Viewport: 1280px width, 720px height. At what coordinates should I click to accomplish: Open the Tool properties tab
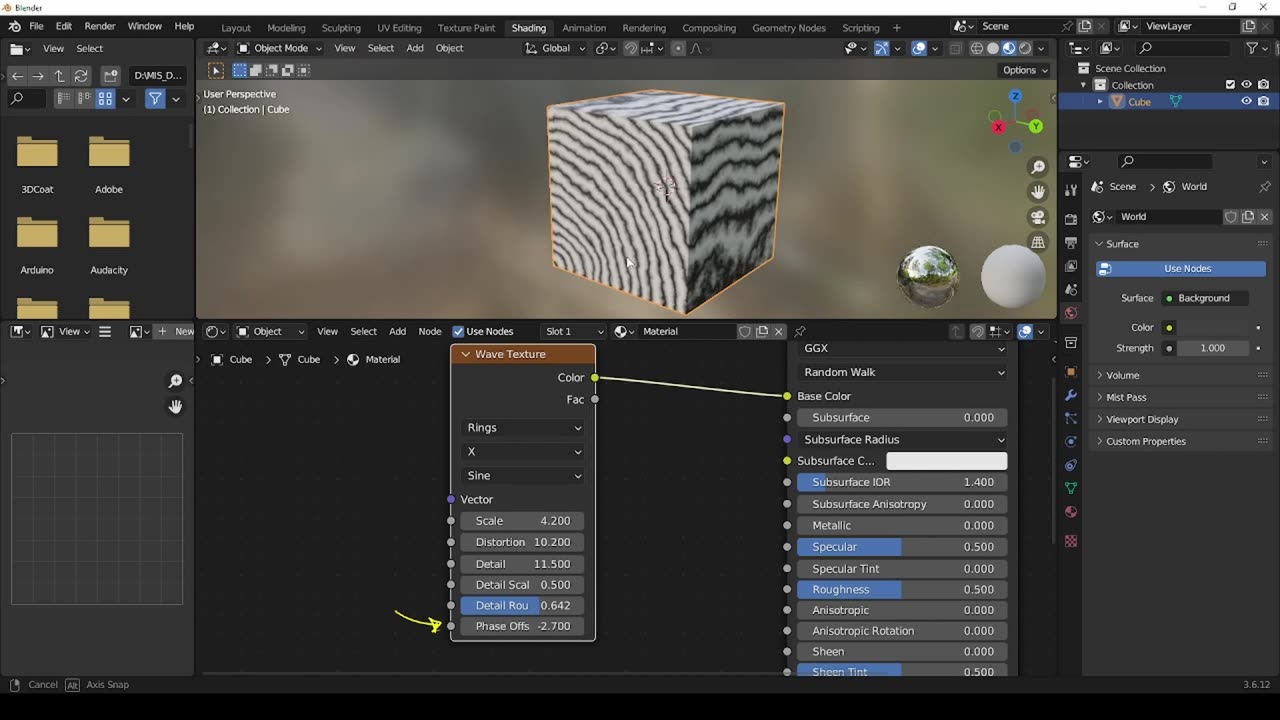[x=1071, y=190]
